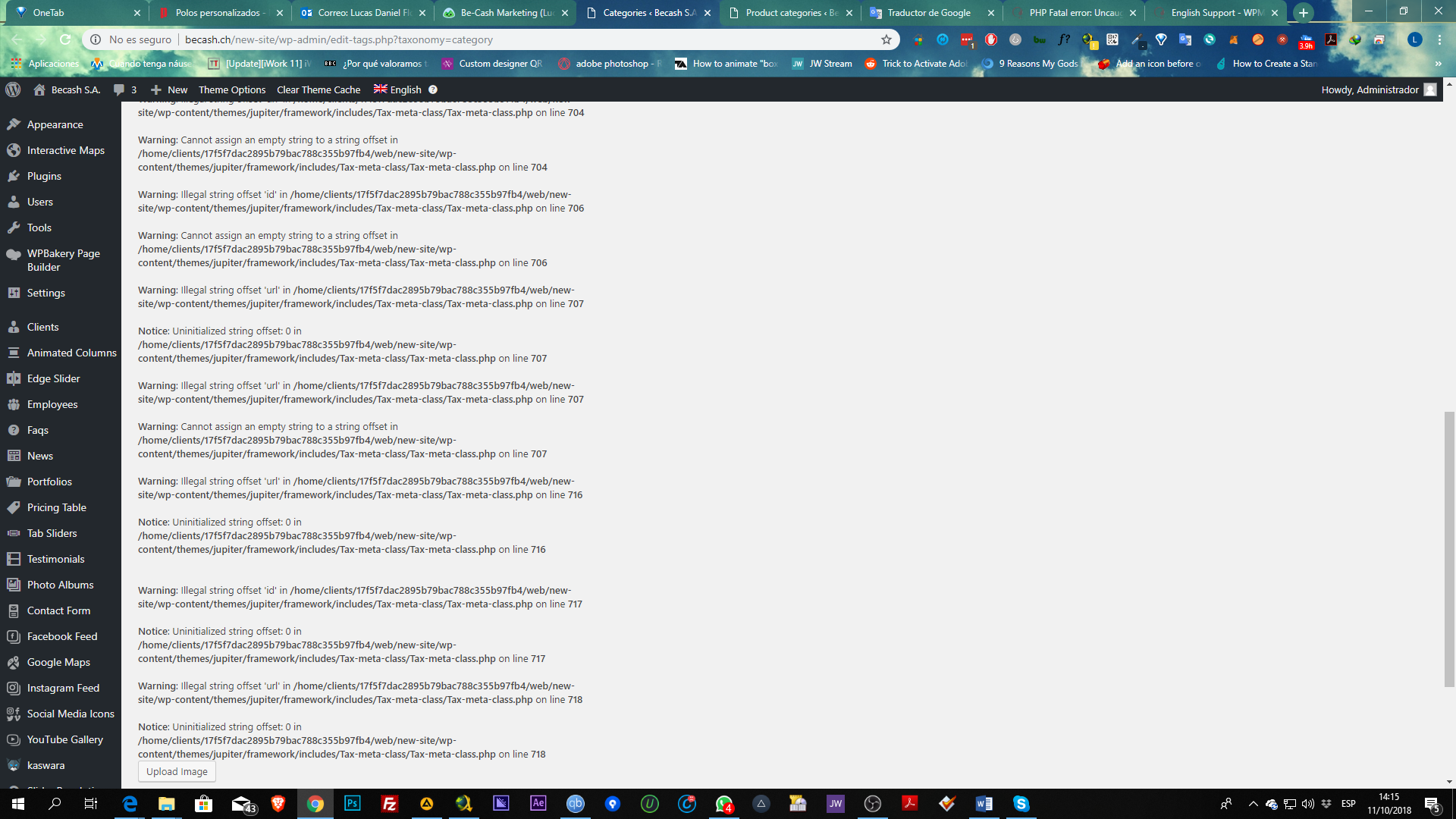Click the "Clear Theme Cache" link
Image resolution: width=1456 pixels, height=819 pixels.
pos(318,89)
